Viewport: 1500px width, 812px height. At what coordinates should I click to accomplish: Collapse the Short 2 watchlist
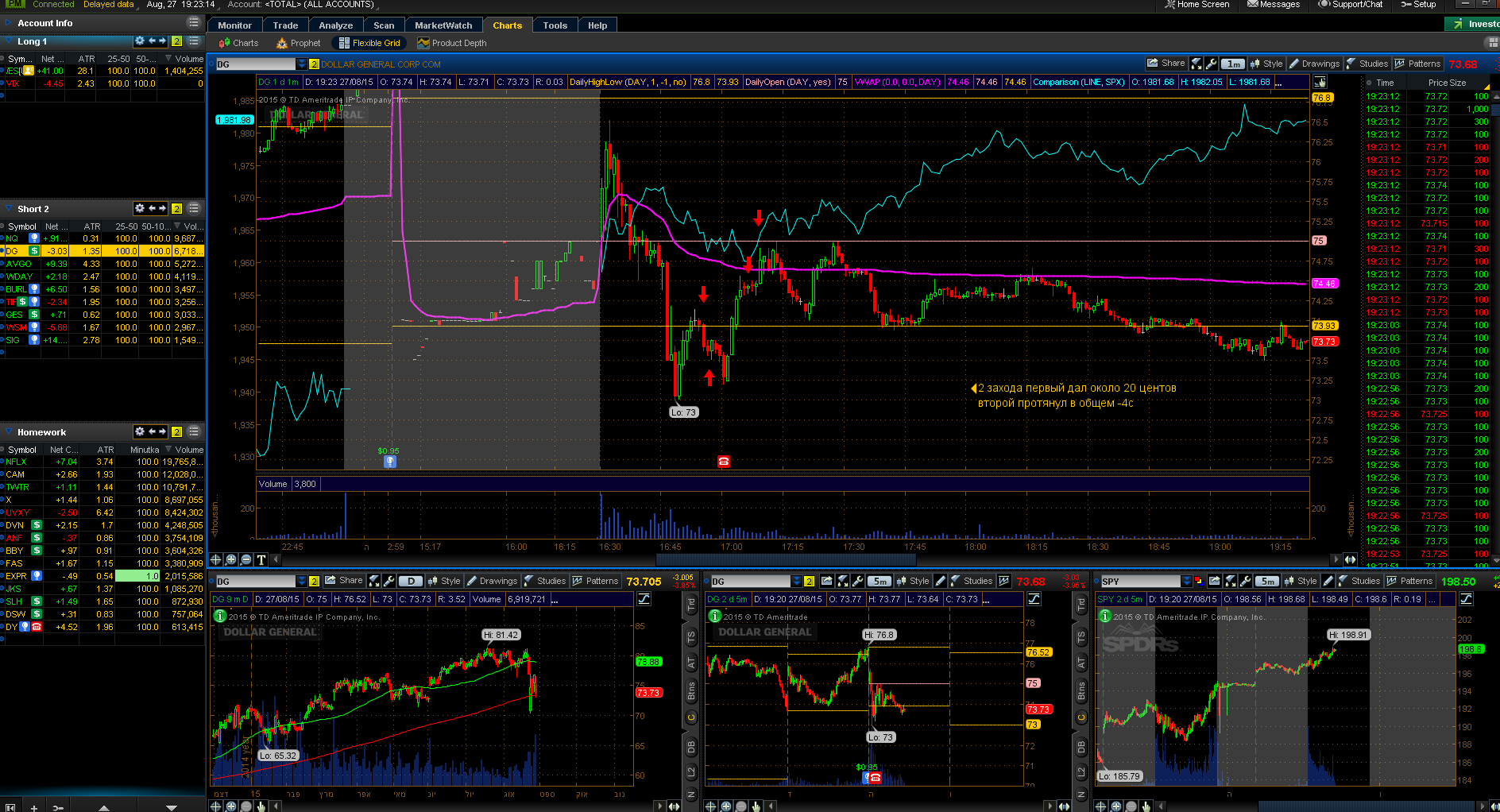point(9,209)
